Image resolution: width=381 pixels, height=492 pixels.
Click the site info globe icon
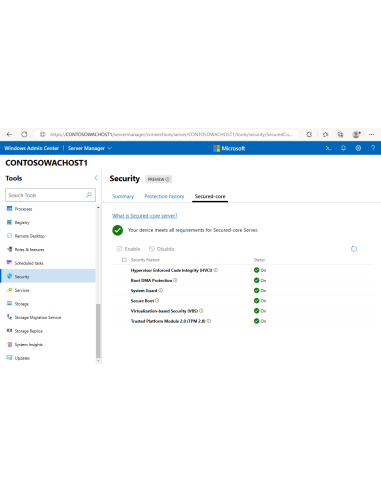[43, 134]
